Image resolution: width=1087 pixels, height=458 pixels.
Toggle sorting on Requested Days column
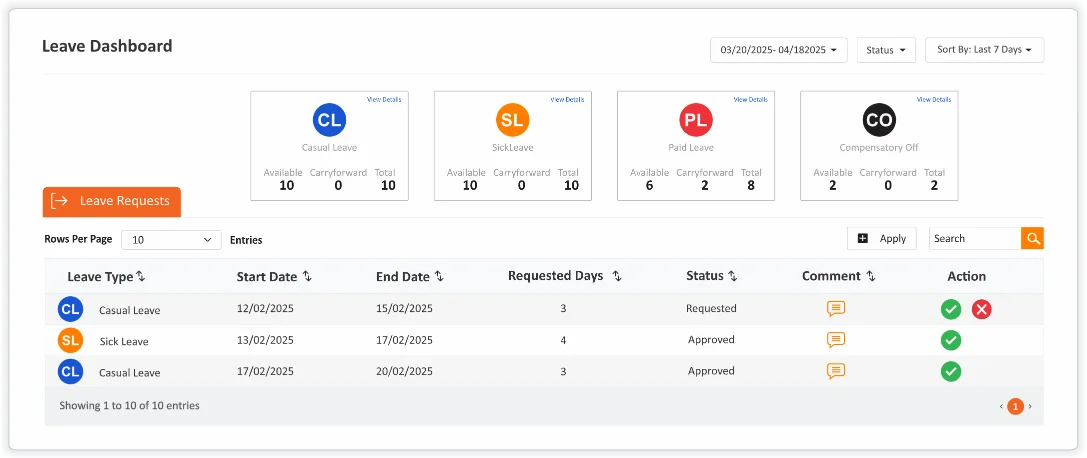tap(617, 276)
